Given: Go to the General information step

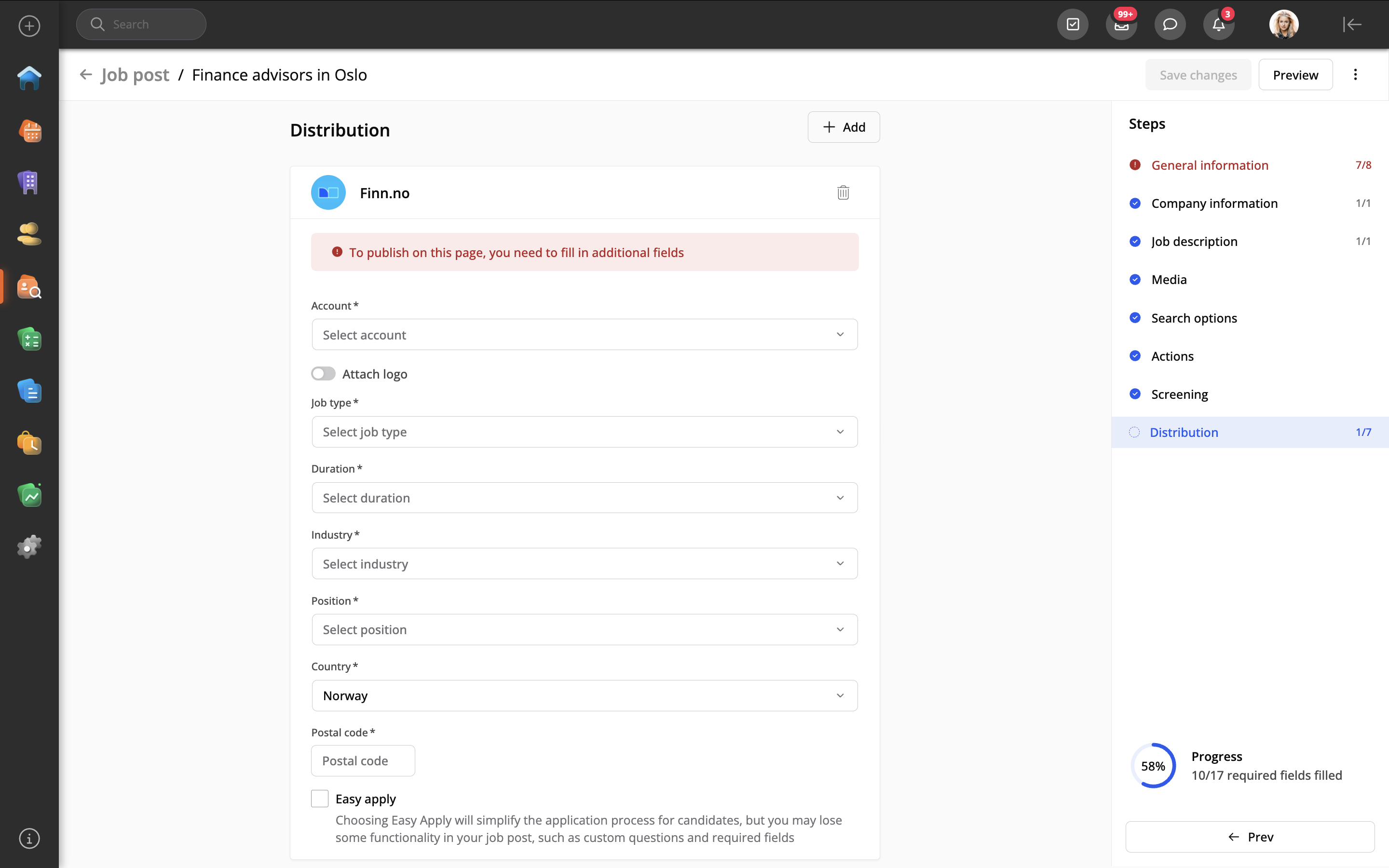Looking at the screenshot, I should pos(1210,165).
